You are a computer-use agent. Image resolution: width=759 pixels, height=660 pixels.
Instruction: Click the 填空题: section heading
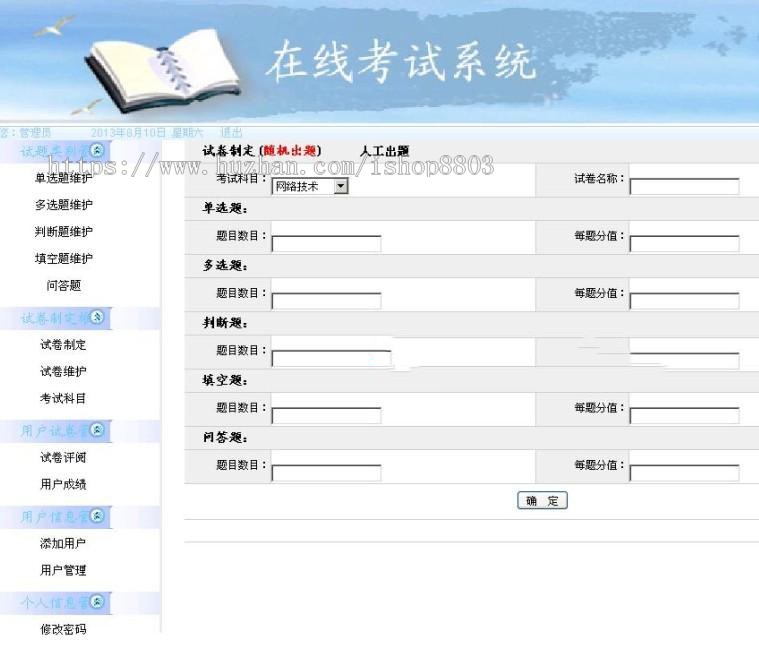click(x=225, y=381)
